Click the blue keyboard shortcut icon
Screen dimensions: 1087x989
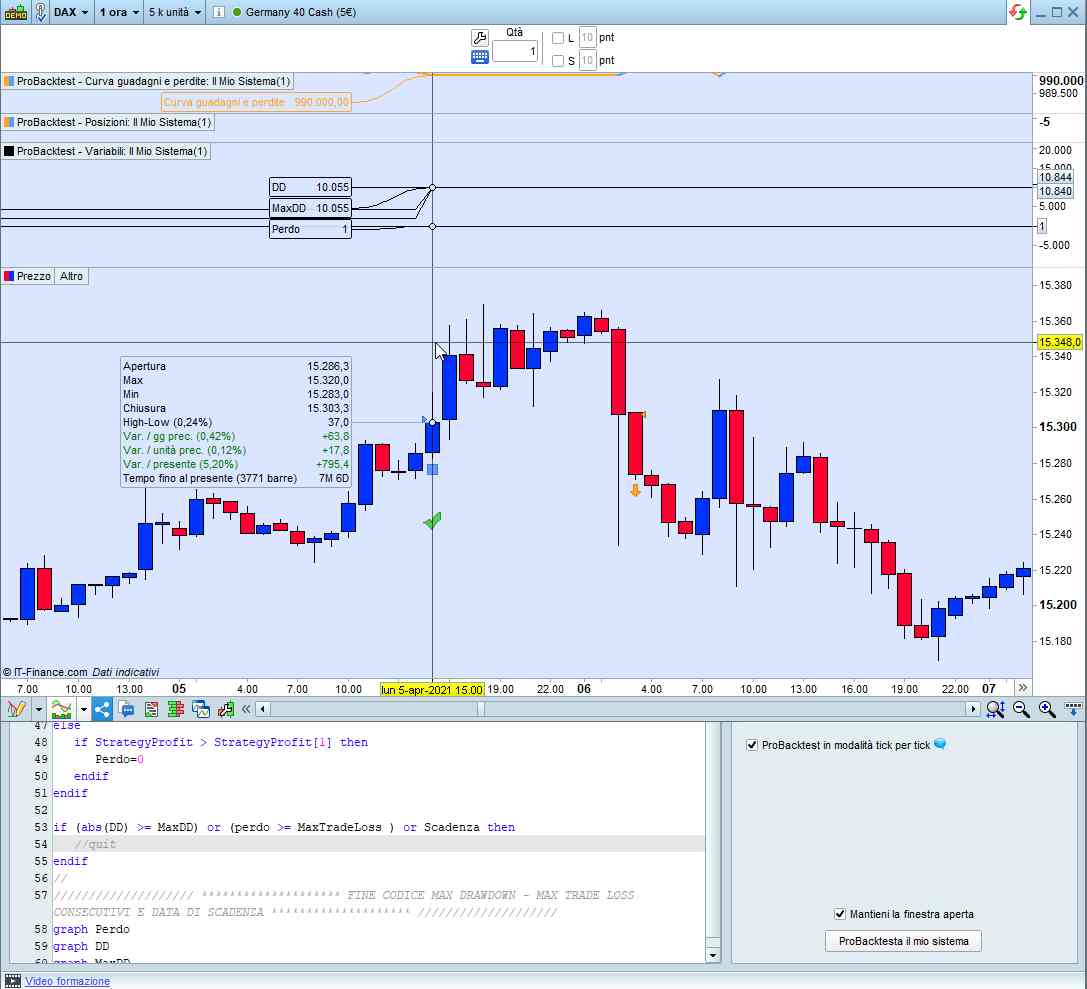coord(480,57)
